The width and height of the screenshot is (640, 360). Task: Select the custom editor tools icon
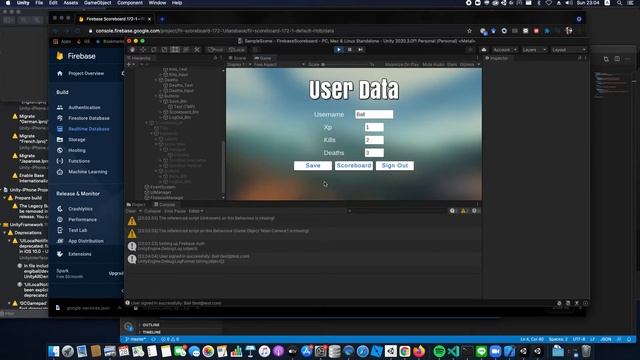click(197, 49)
